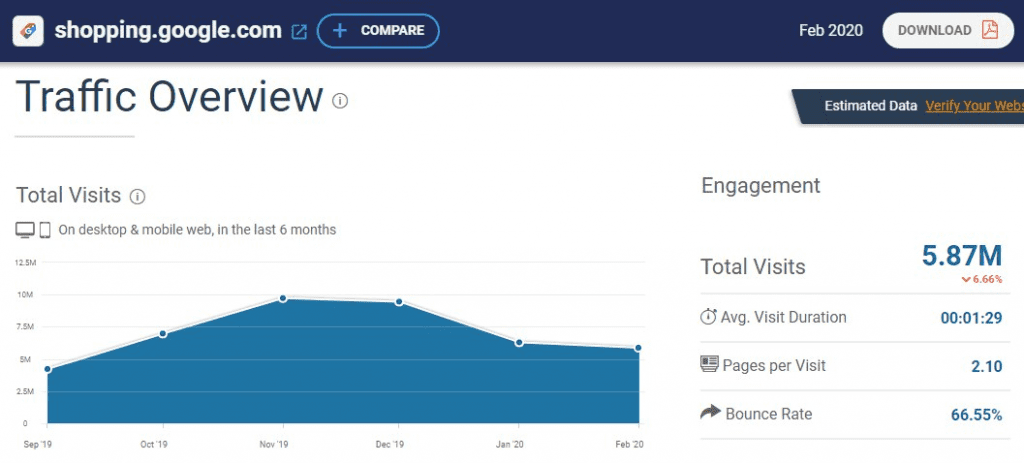Select the Sep '19 data point on chart
This screenshot has width=1024, height=463.
(x=48, y=370)
